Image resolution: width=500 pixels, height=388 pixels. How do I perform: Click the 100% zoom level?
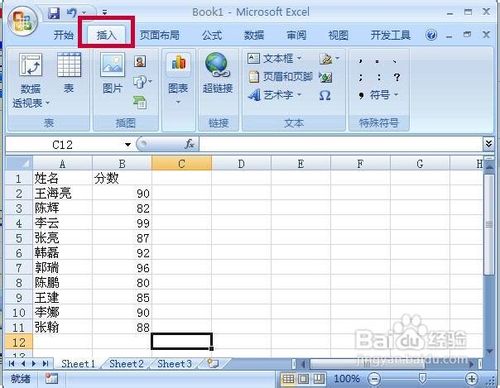(x=347, y=379)
